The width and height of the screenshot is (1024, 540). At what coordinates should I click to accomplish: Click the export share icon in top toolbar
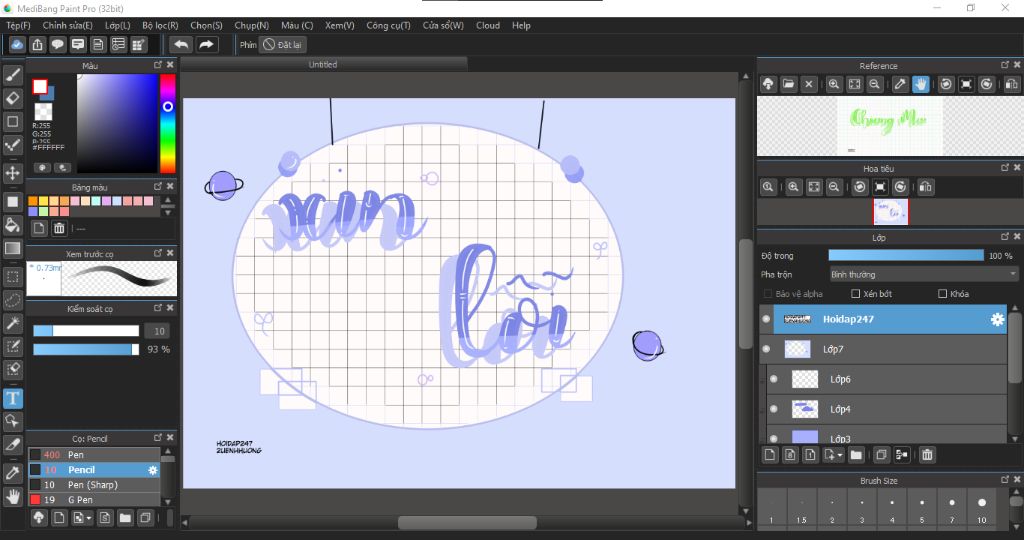[x=37, y=44]
